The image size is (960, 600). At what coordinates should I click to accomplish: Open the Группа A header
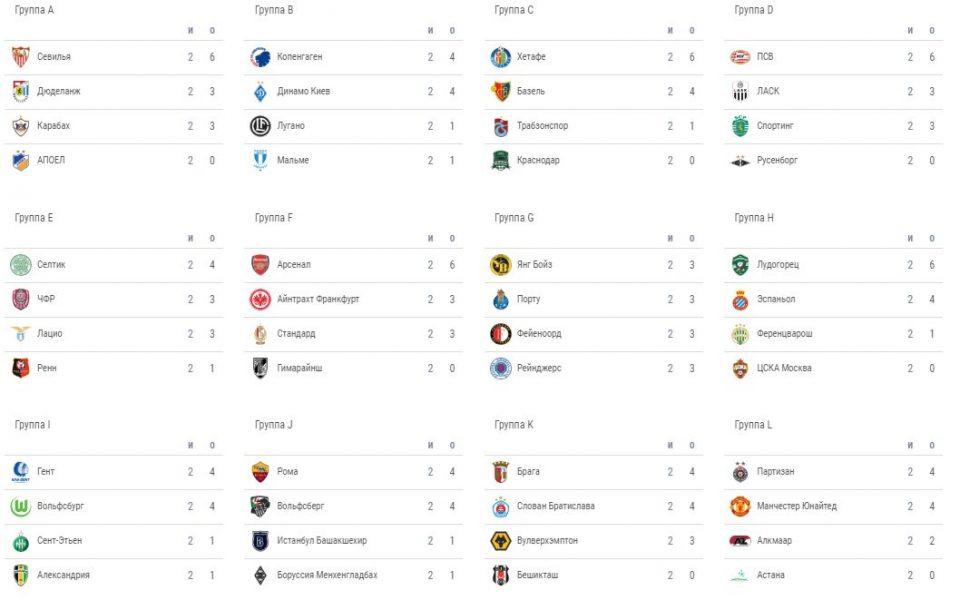click(x=35, y=10)
